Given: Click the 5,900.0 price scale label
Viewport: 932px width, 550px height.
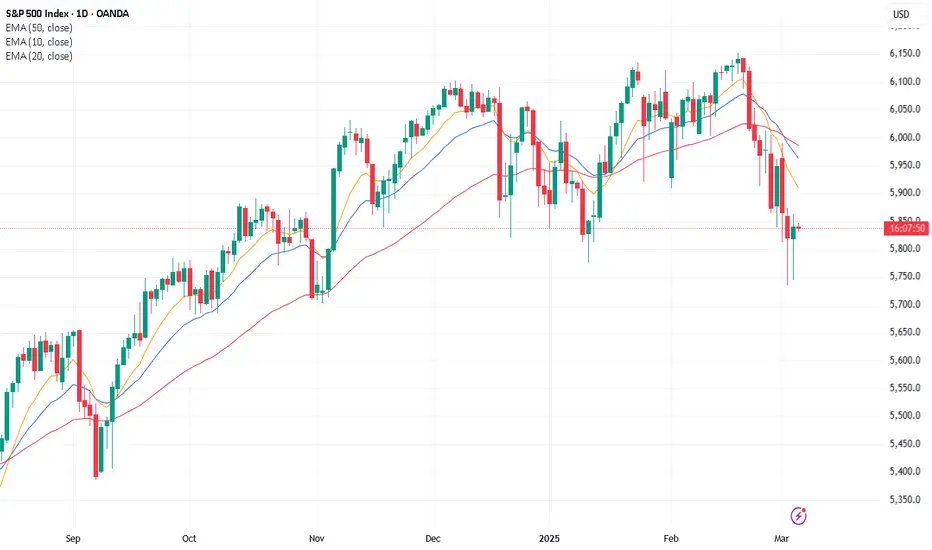Looking at the screenshot, I should [905, 193].
